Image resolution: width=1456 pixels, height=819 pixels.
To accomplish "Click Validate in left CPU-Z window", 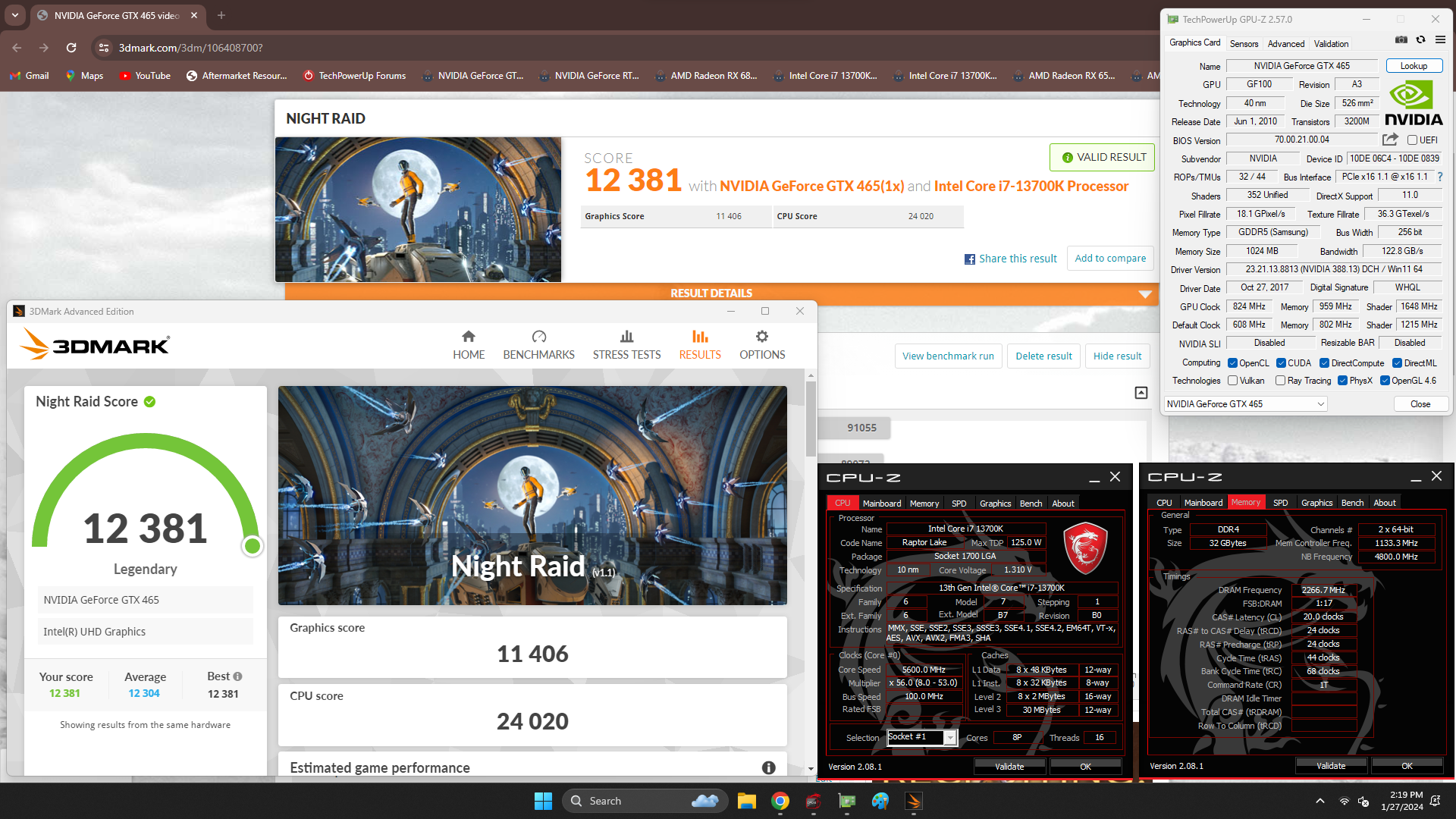I will [1009, 767].
